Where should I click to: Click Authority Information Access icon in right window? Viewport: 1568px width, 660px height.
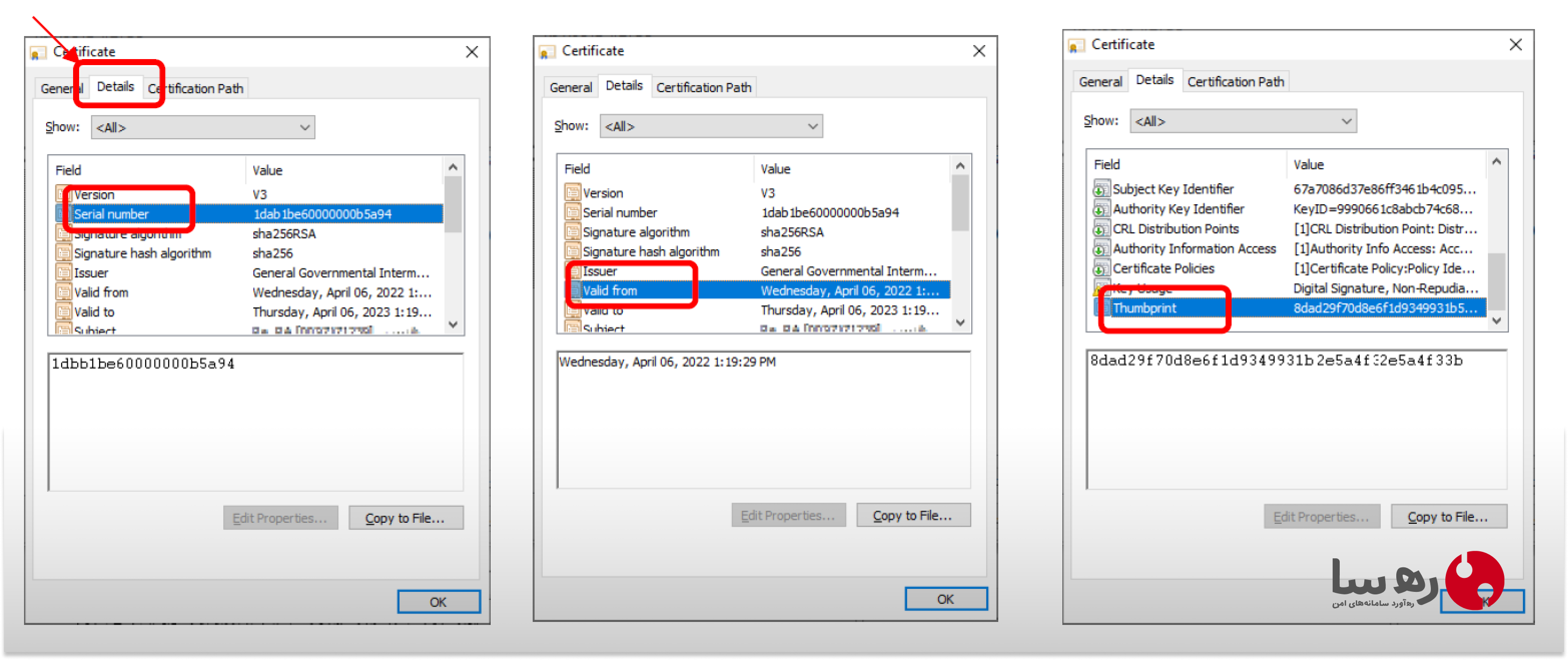pyautogui.click(x=1102, y=248)
